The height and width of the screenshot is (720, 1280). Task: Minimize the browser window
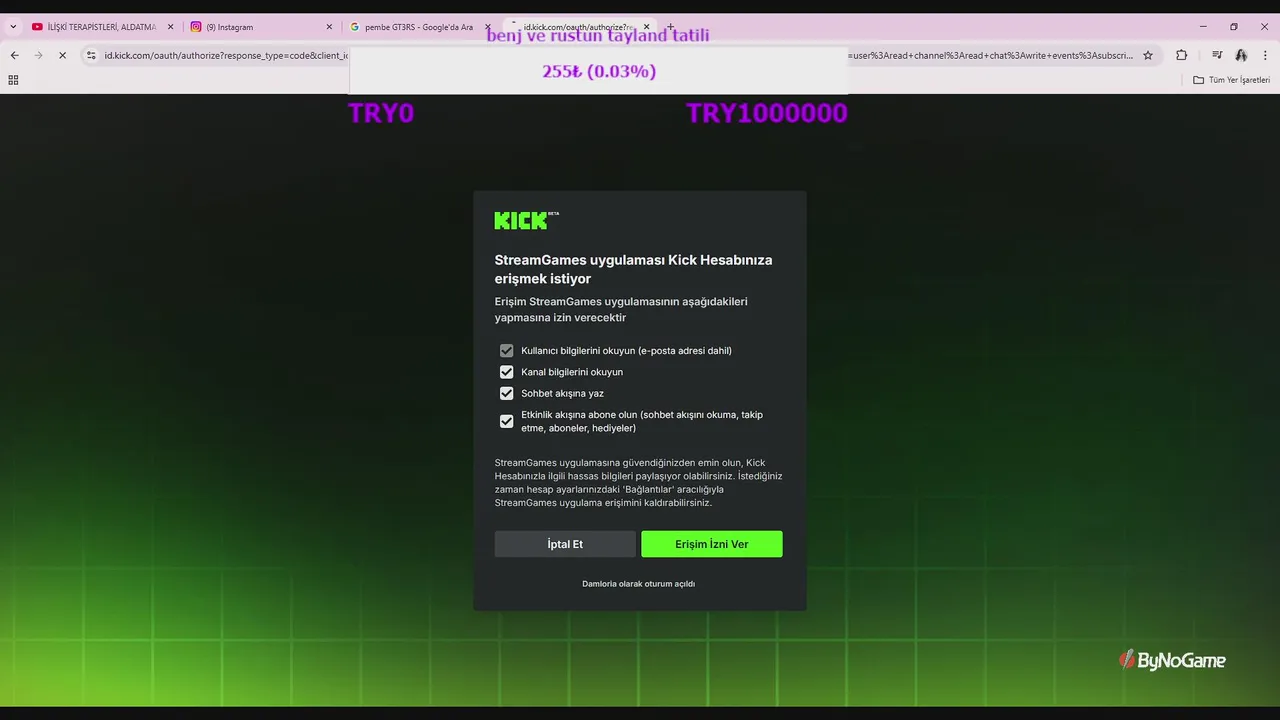point(1203,27)
